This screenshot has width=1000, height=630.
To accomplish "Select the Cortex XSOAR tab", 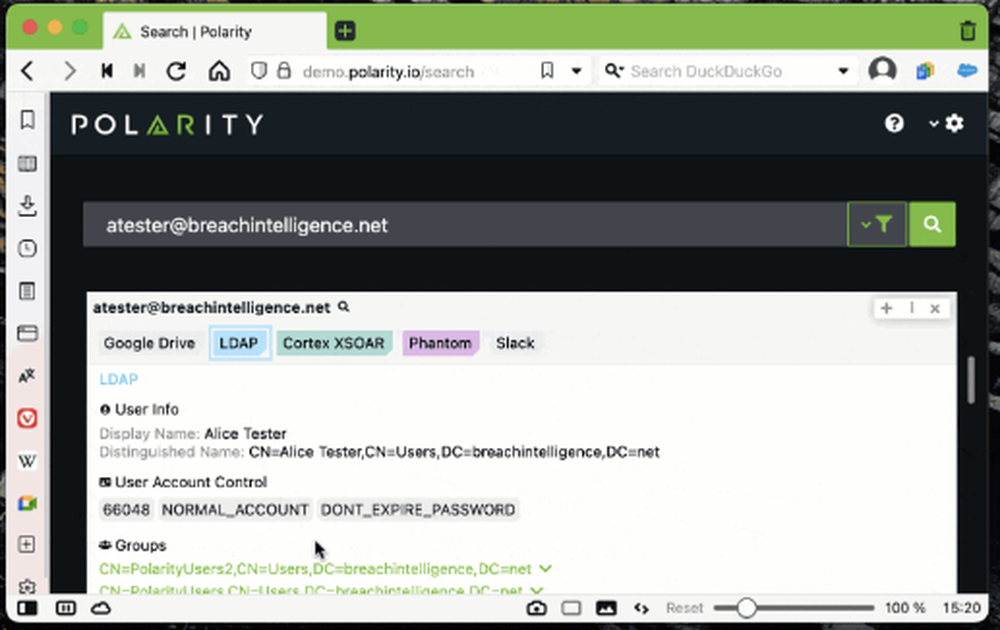I will [x=334, y=343].
